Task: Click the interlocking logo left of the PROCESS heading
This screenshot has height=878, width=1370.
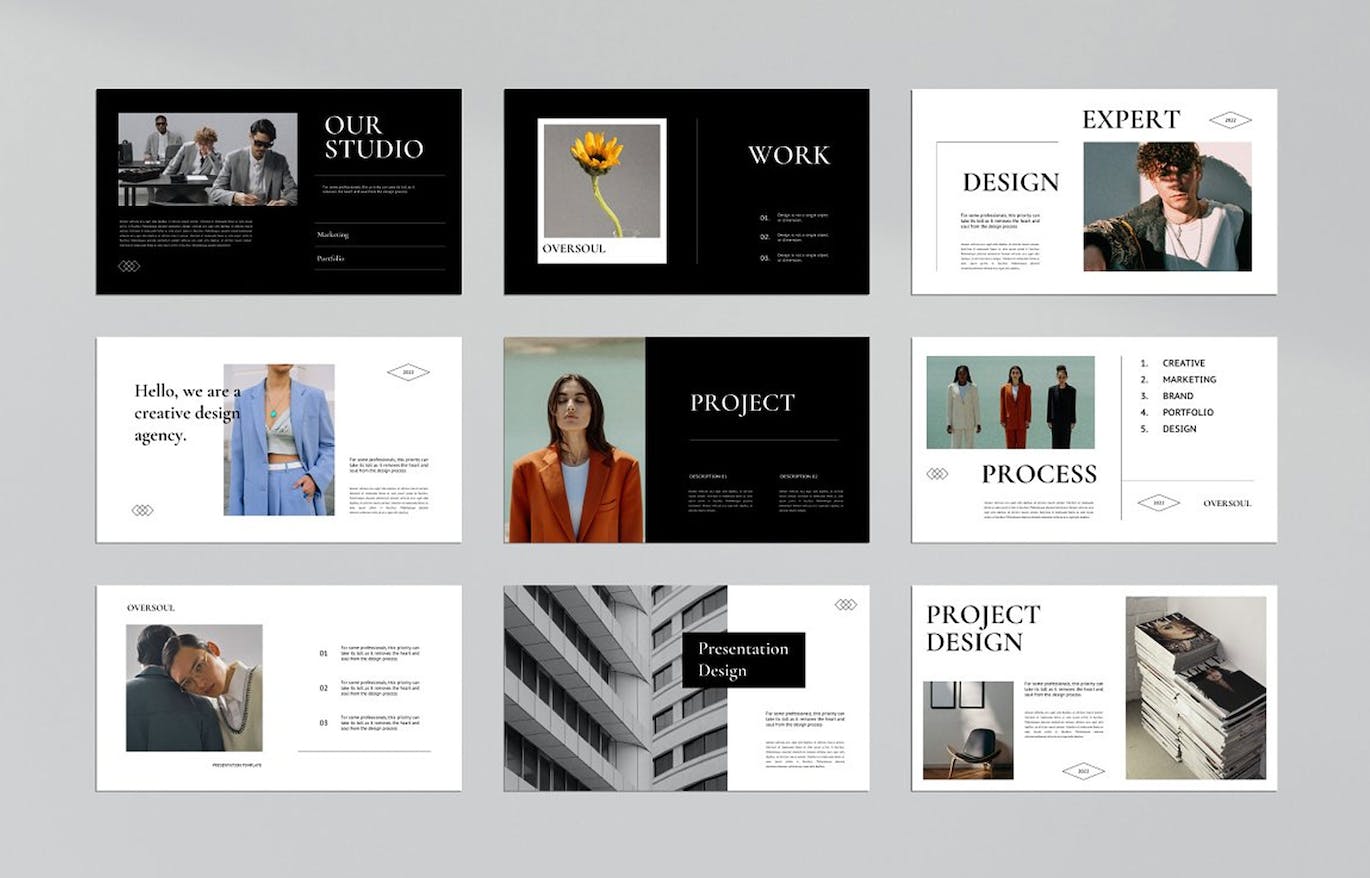Action: click(937, 473)
